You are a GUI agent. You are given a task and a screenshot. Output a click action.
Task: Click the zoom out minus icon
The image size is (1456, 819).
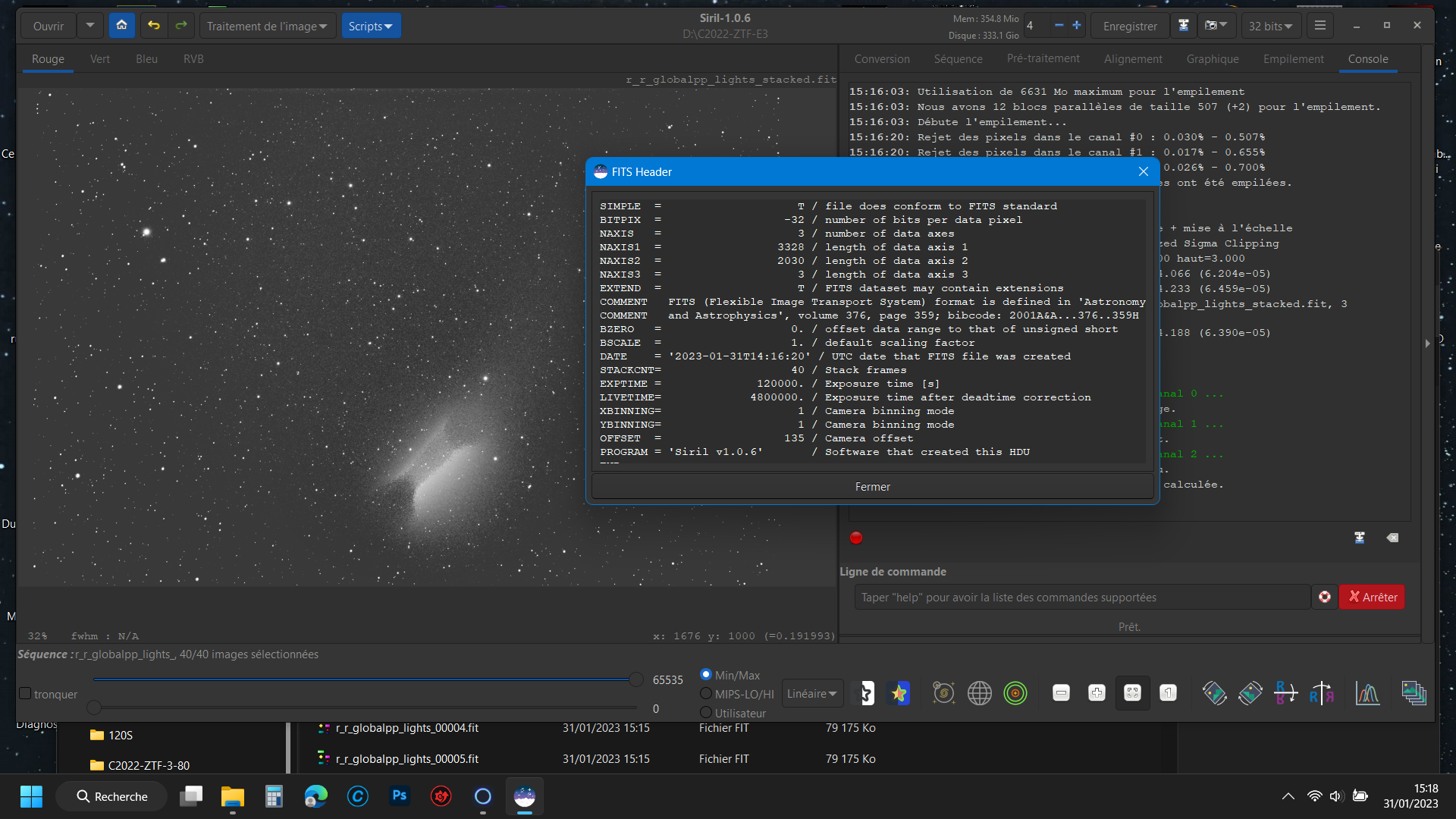1061,693
